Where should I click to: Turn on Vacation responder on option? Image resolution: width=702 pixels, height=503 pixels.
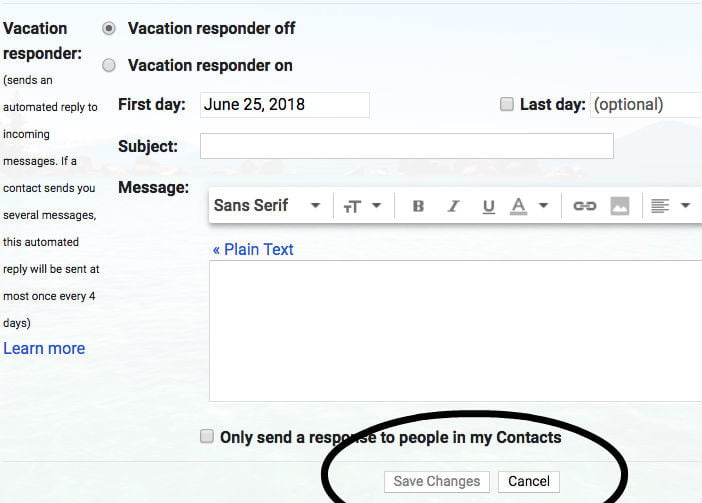coord(109,65)
